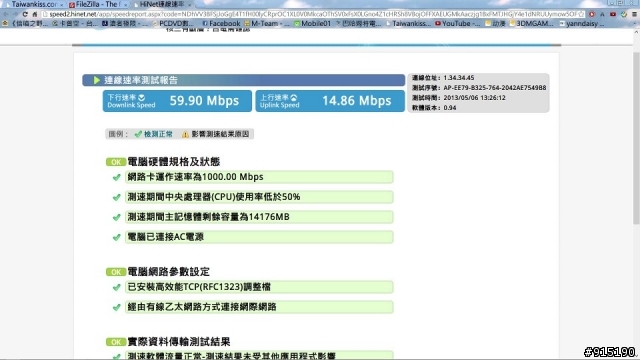
Task: Open the Chrome menu icon
Action: coord(634,14)
